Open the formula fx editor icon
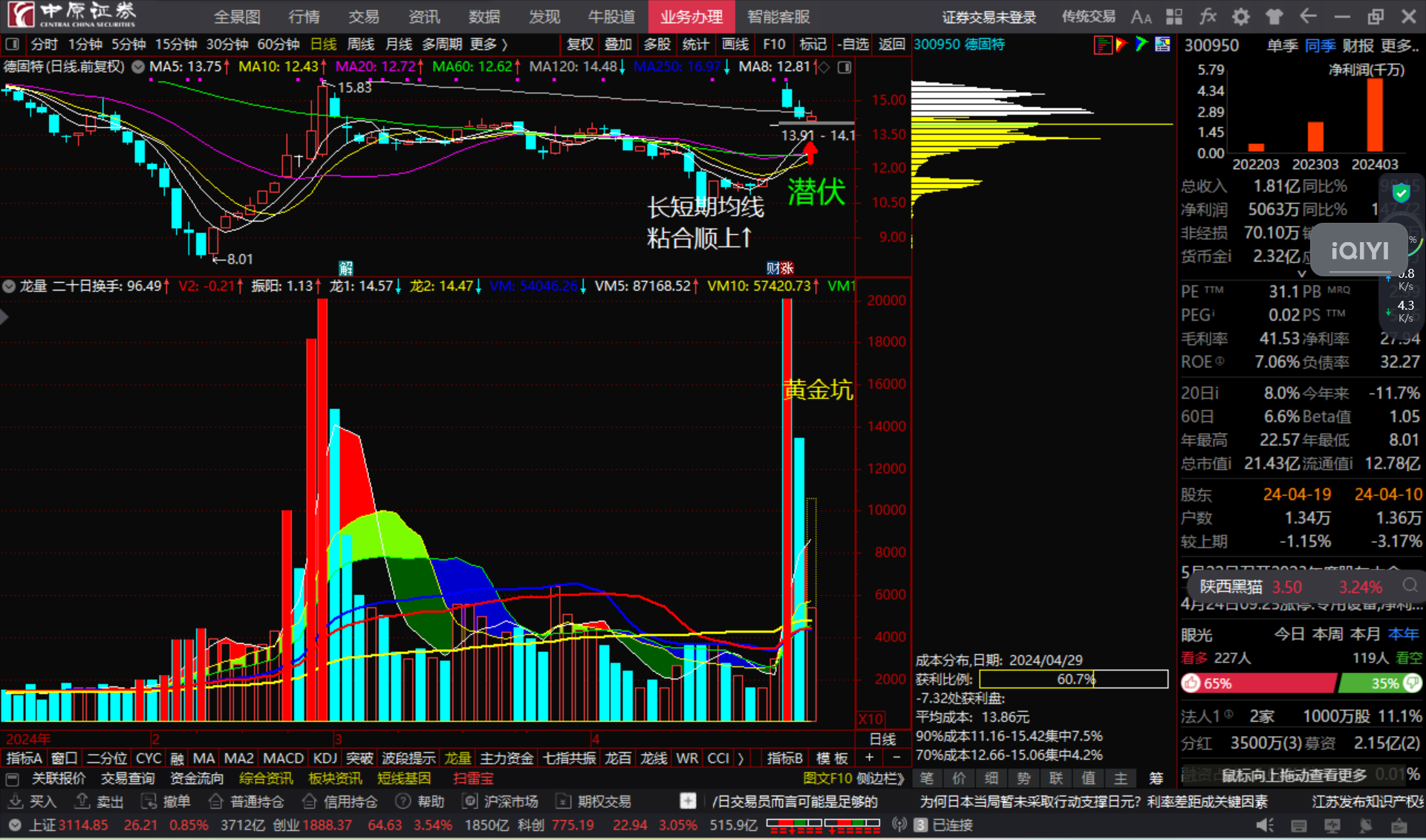1426x840 pixels. 1208,16
